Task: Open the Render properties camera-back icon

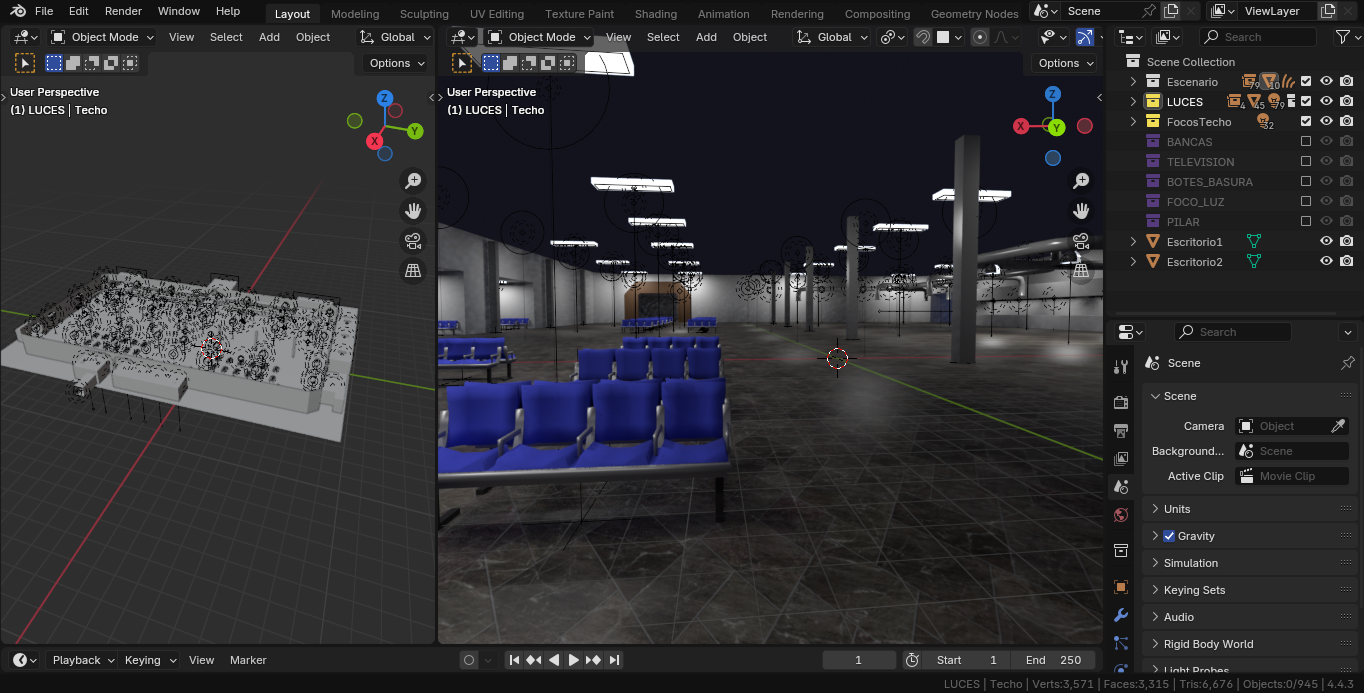Action: (1121, 402)
